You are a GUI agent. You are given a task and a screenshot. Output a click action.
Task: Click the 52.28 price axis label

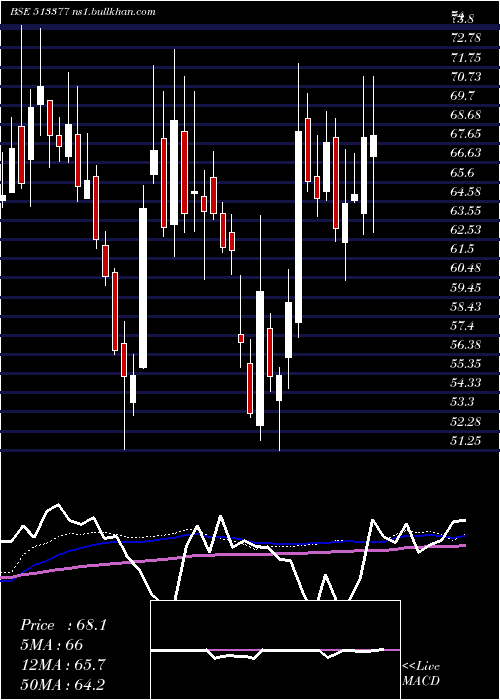pos(466,421)
